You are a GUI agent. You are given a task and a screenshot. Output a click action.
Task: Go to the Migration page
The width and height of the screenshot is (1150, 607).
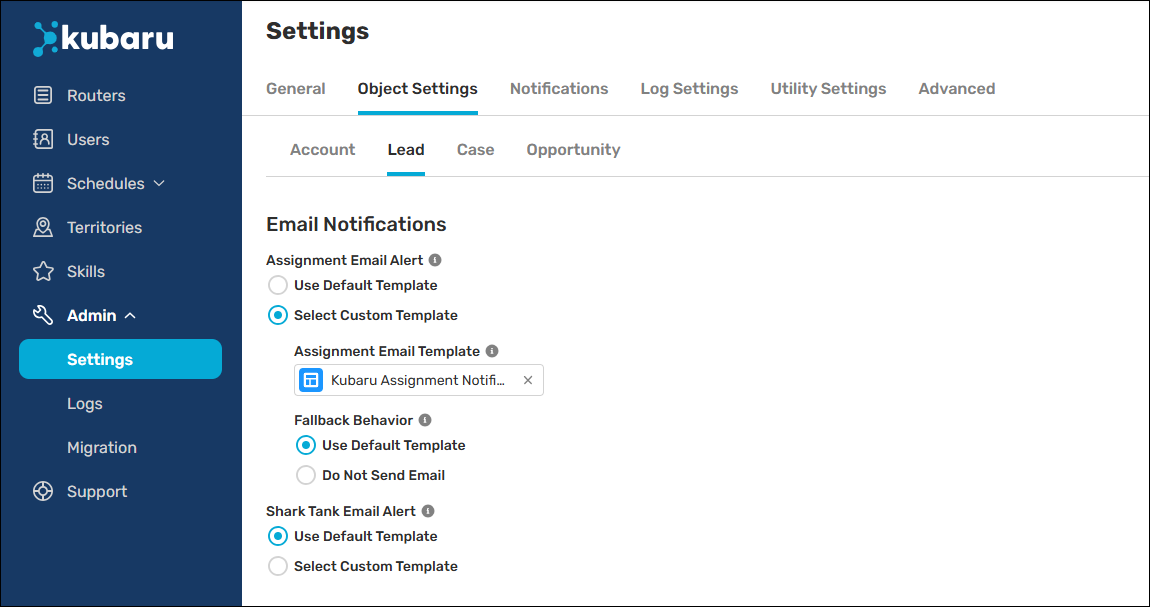(x=102, y=448)
